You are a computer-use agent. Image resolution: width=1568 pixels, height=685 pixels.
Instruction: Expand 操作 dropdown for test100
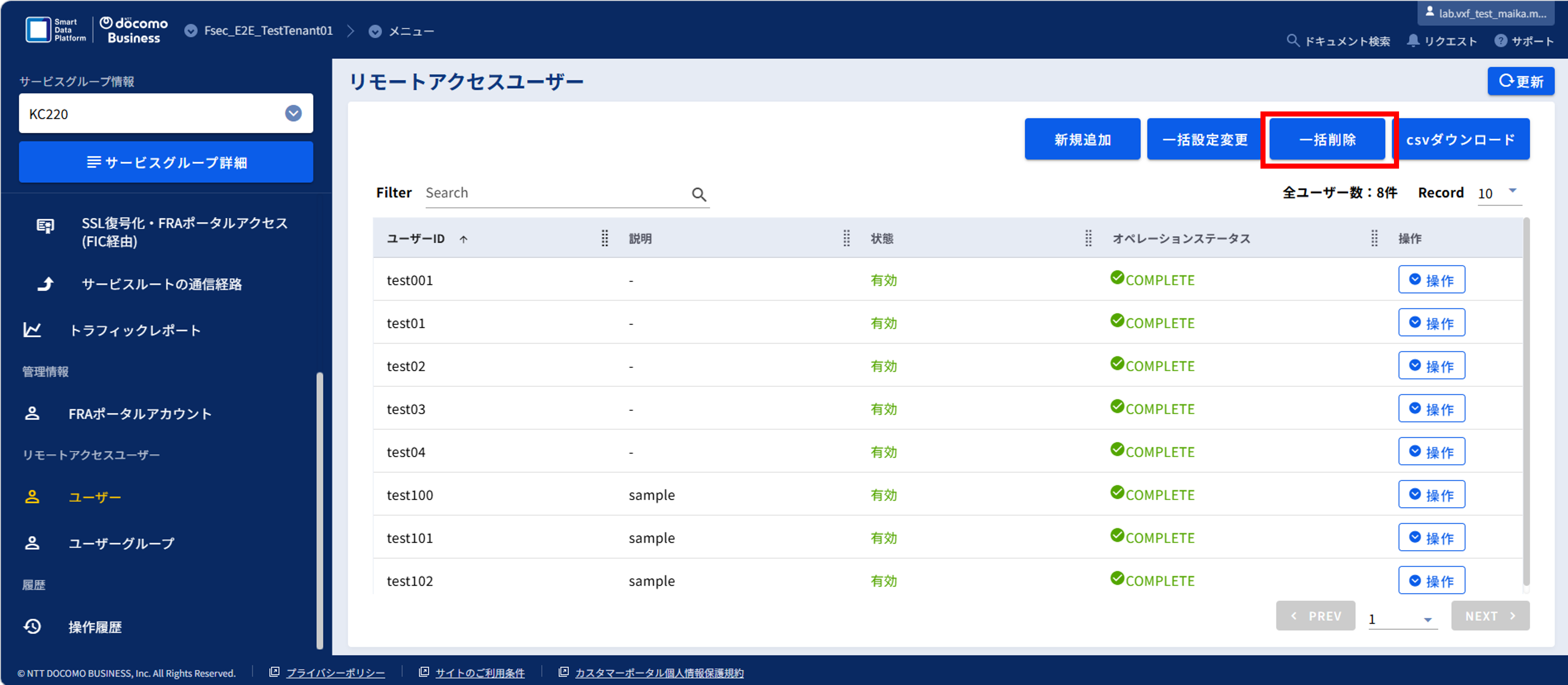(1431, 494)
